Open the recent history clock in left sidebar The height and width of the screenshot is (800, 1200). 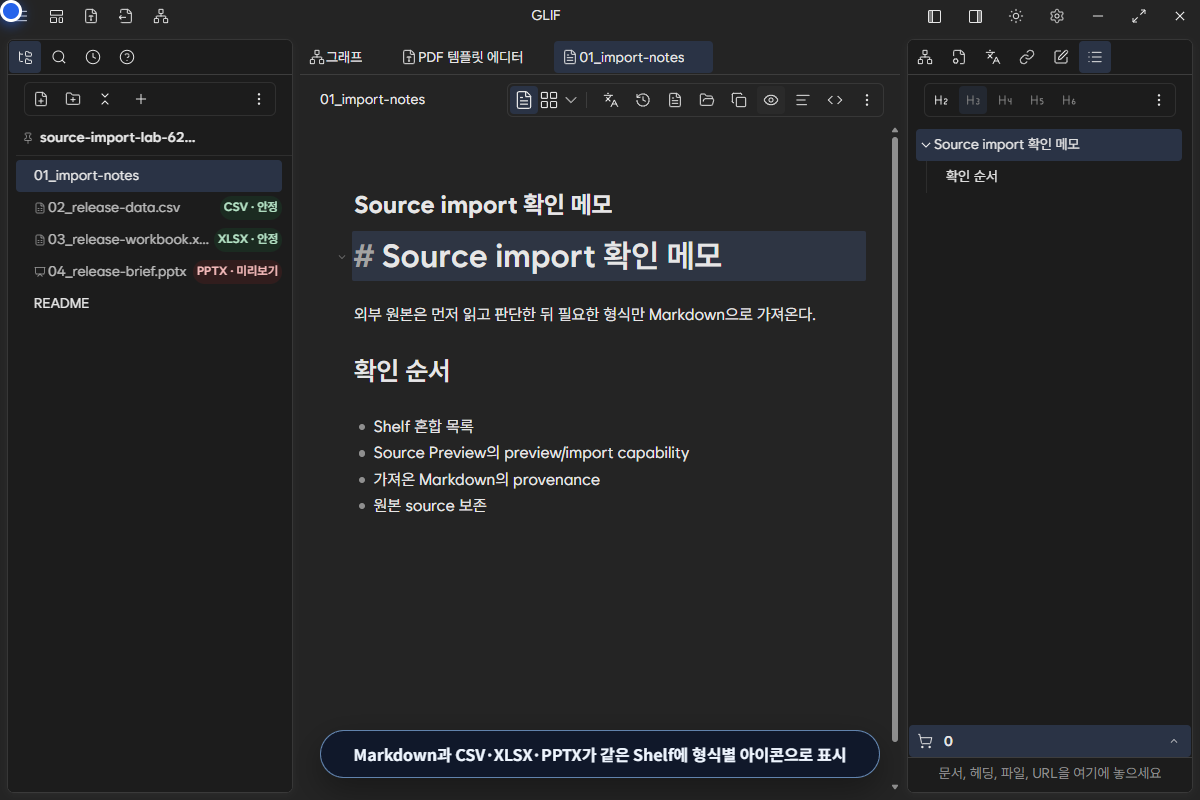click(93, 57)
